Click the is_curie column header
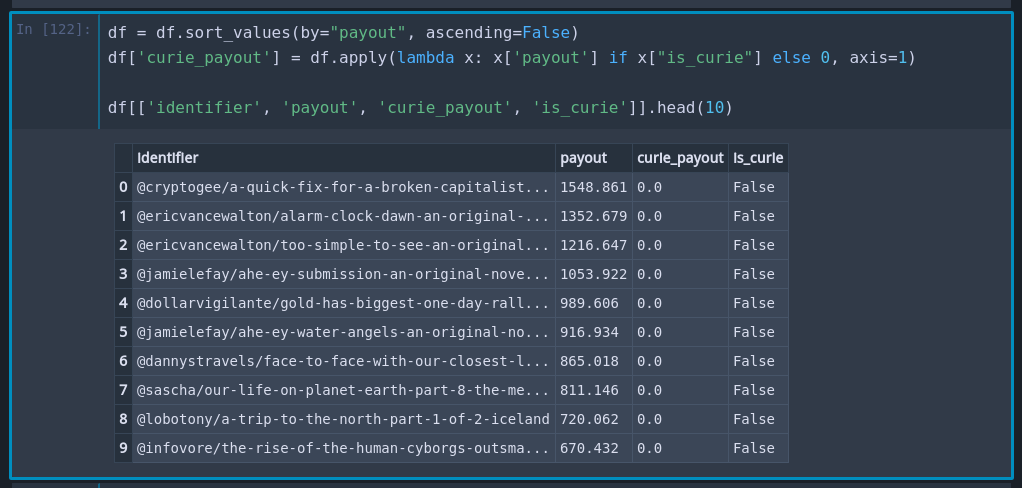Image resolution: width=1022 pixels, height=488 pixels. click(x=759, y=158)
